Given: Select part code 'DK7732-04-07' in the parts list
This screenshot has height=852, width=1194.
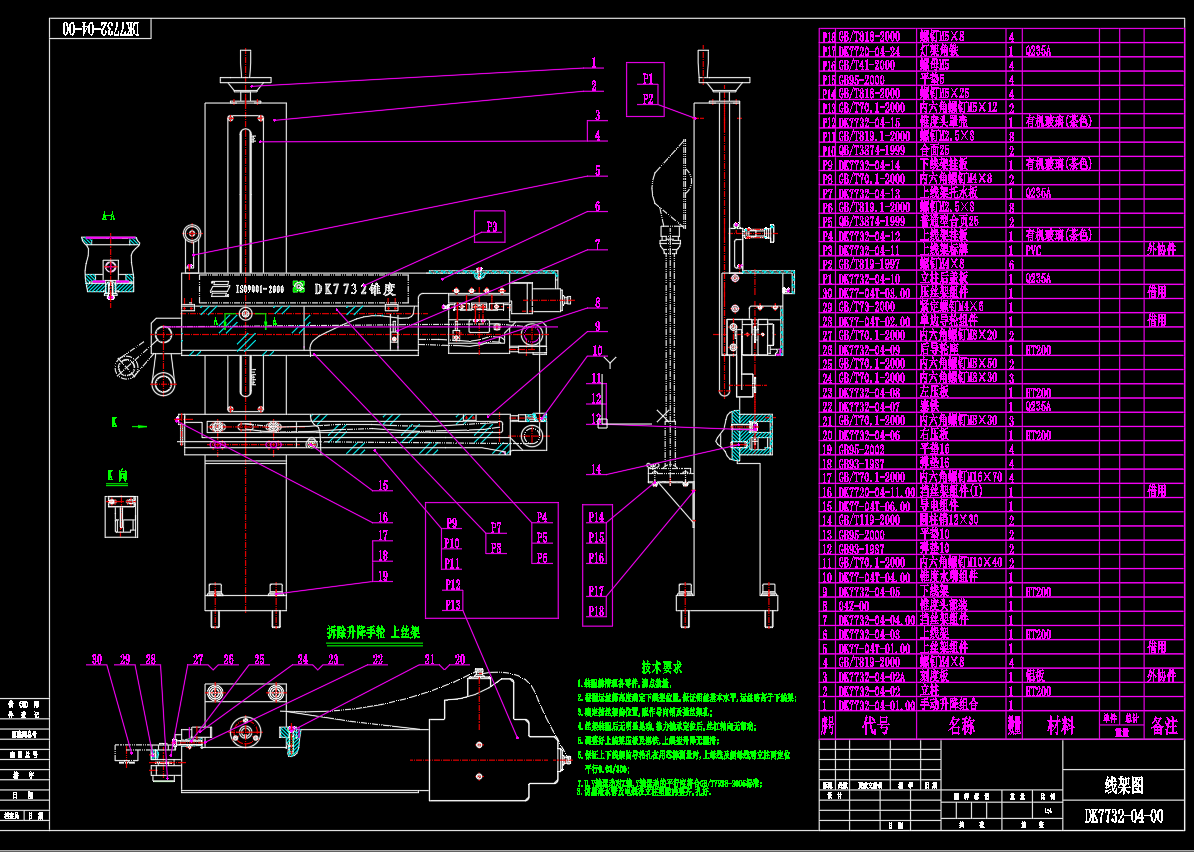Looking at the screenshot, I should 870,407.
